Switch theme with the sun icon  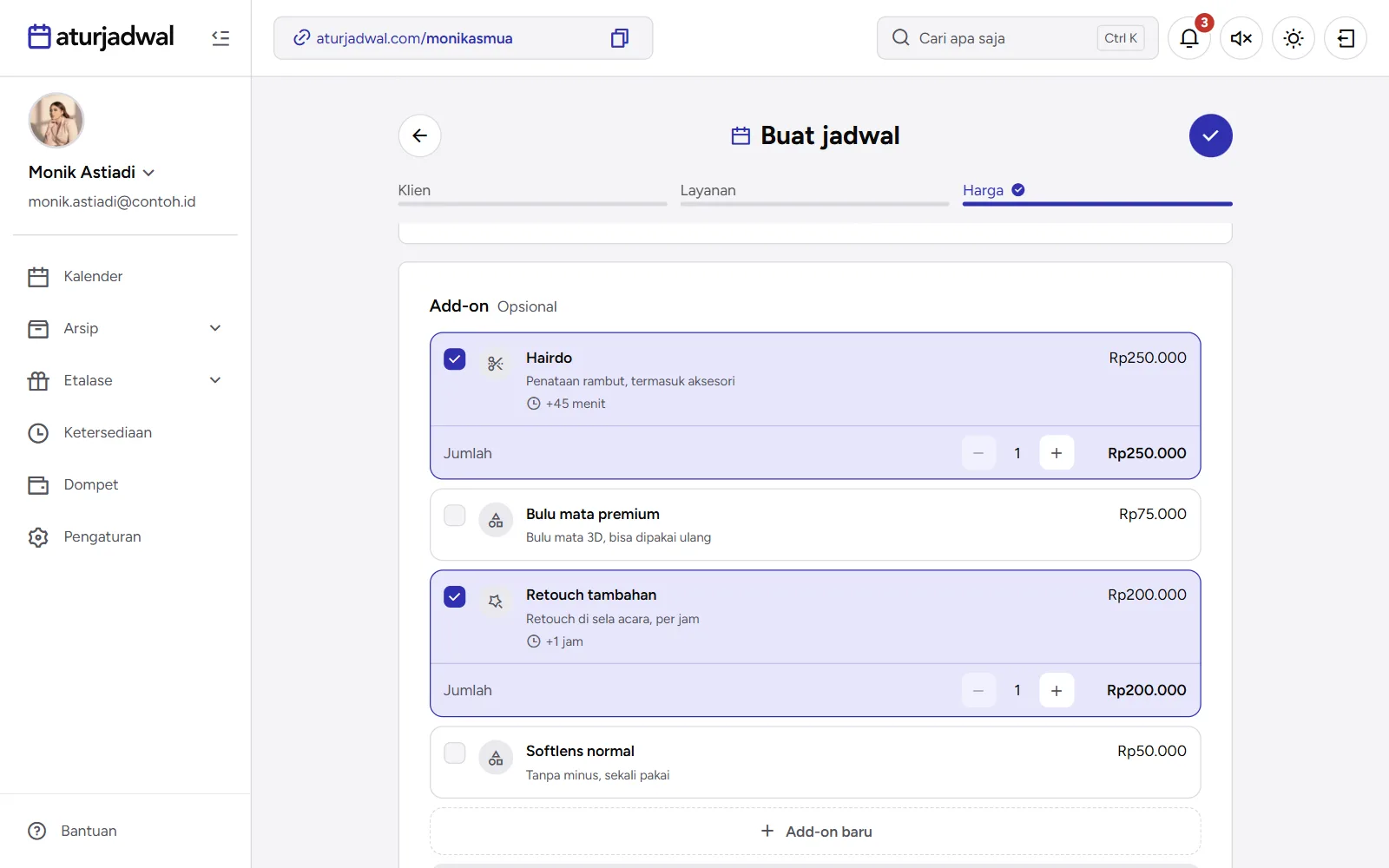point(1294,38)
